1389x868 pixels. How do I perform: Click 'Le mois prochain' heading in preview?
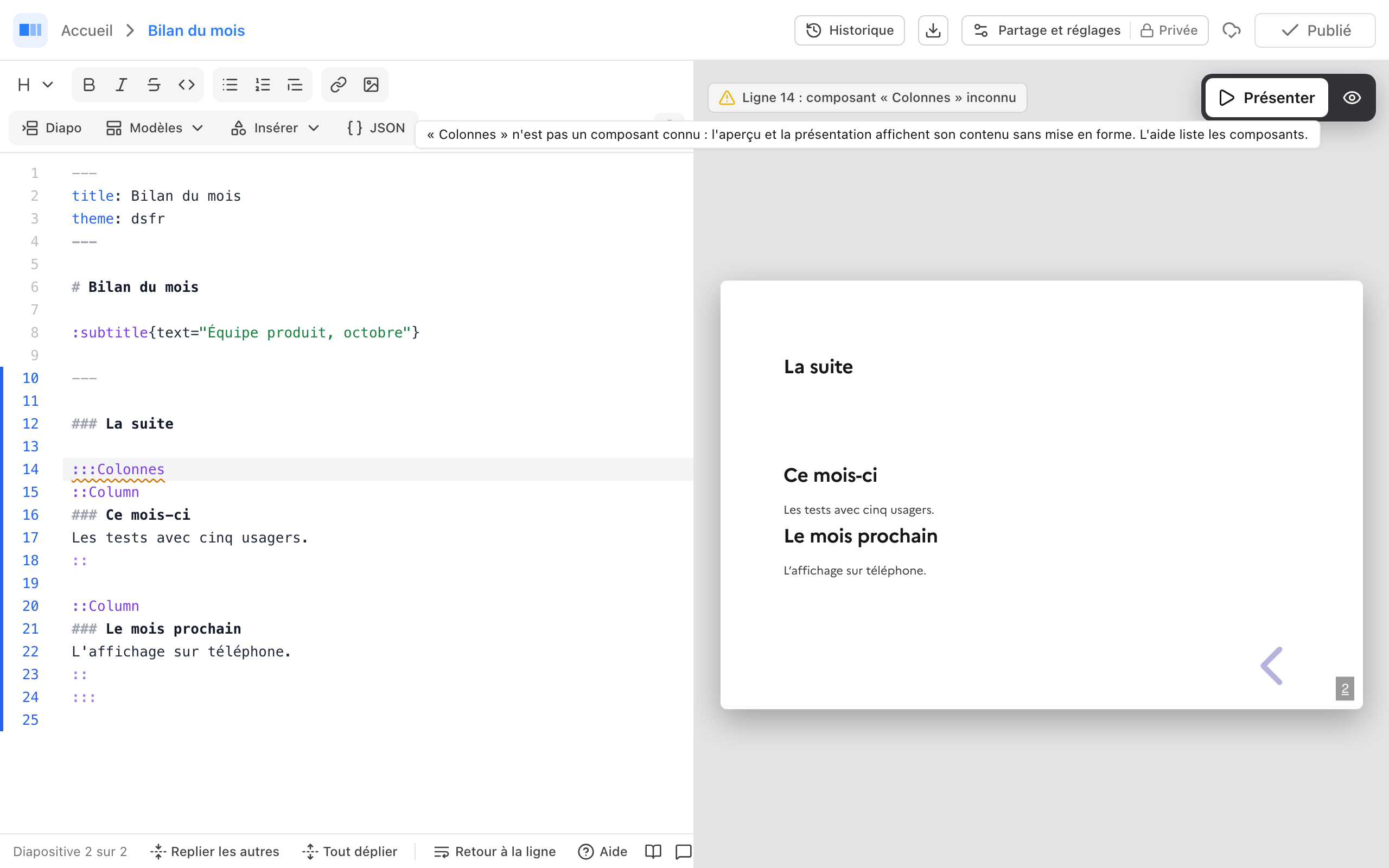coord(861,535)
